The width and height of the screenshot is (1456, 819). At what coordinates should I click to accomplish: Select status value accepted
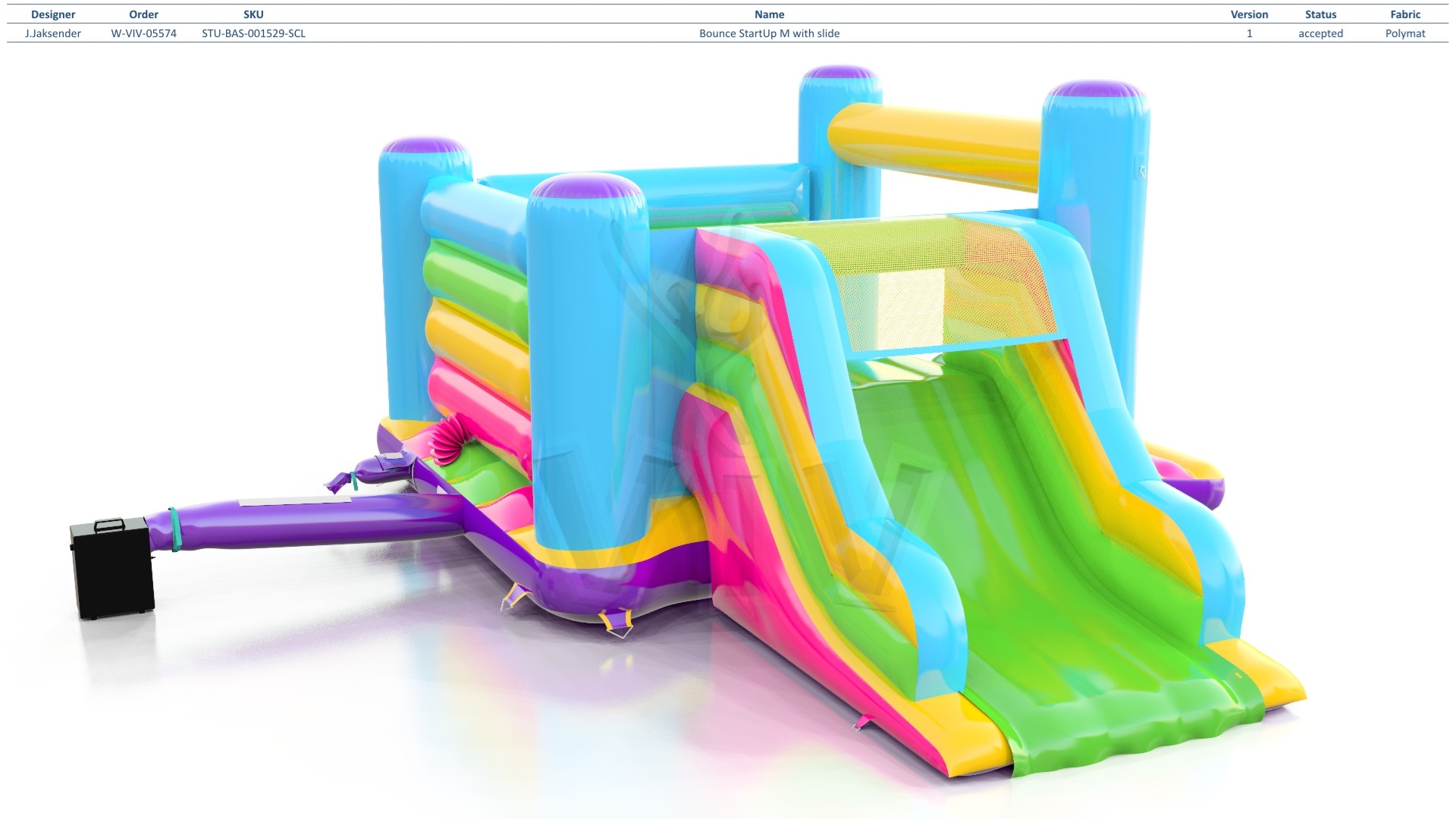pyautogui.click(x=1320, y=33)
